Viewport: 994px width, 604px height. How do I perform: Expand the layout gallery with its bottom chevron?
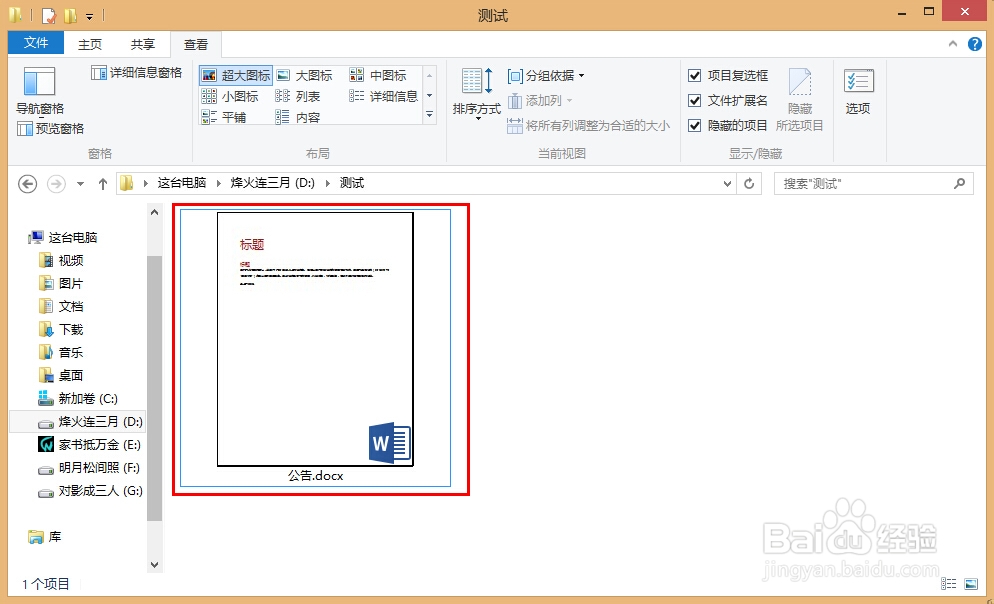429,115
